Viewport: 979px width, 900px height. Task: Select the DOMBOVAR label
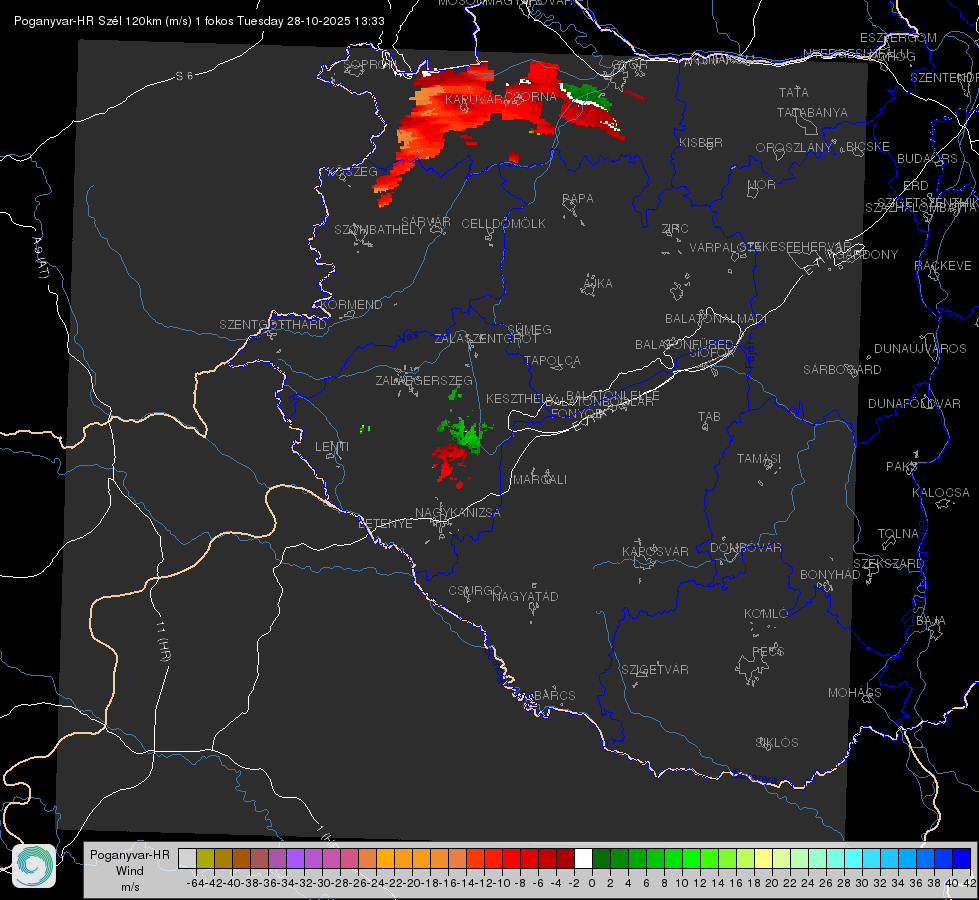point(745,548)
